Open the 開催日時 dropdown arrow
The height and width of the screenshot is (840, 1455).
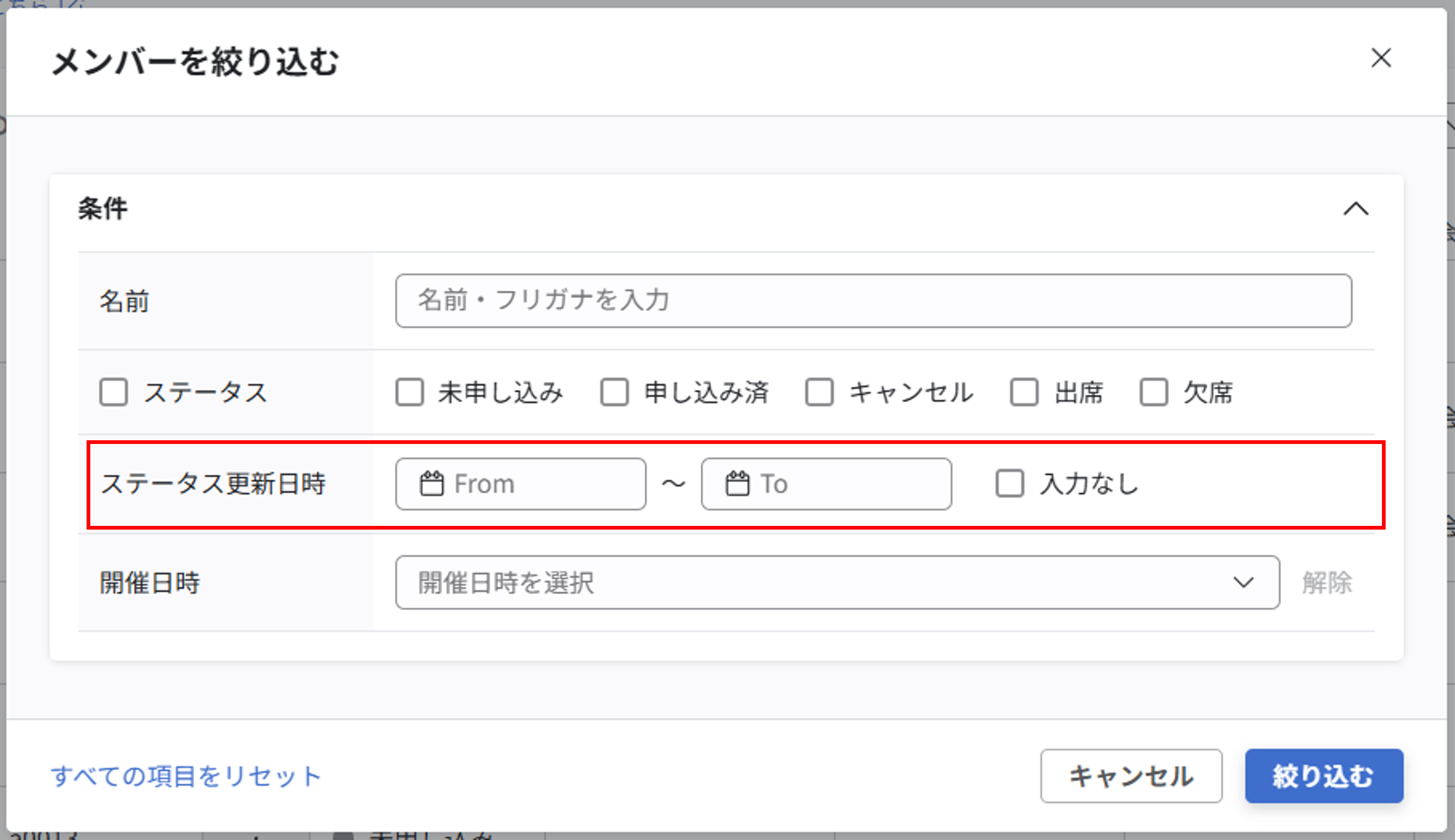1245,582
